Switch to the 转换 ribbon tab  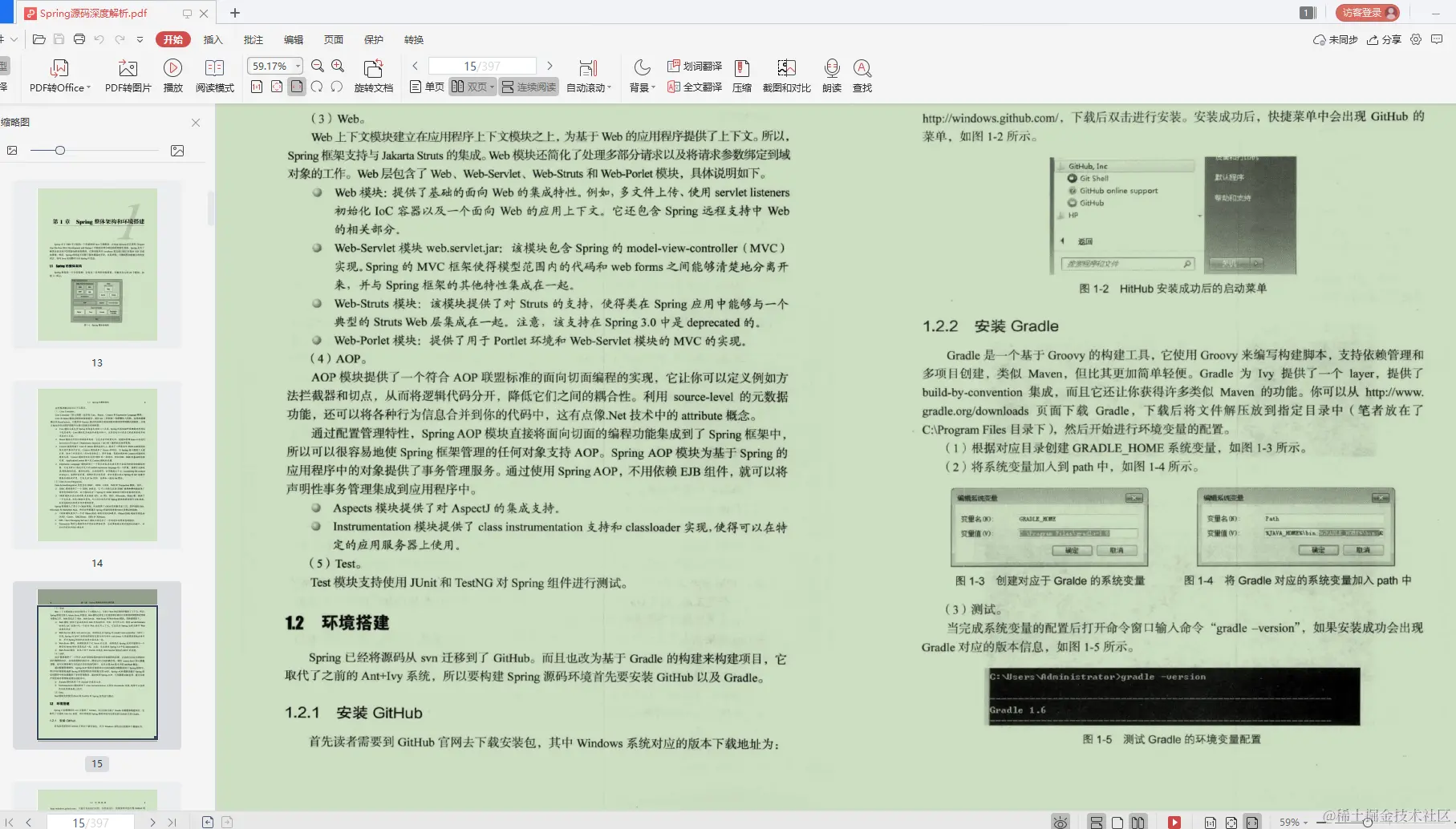(x=412, y=39)
